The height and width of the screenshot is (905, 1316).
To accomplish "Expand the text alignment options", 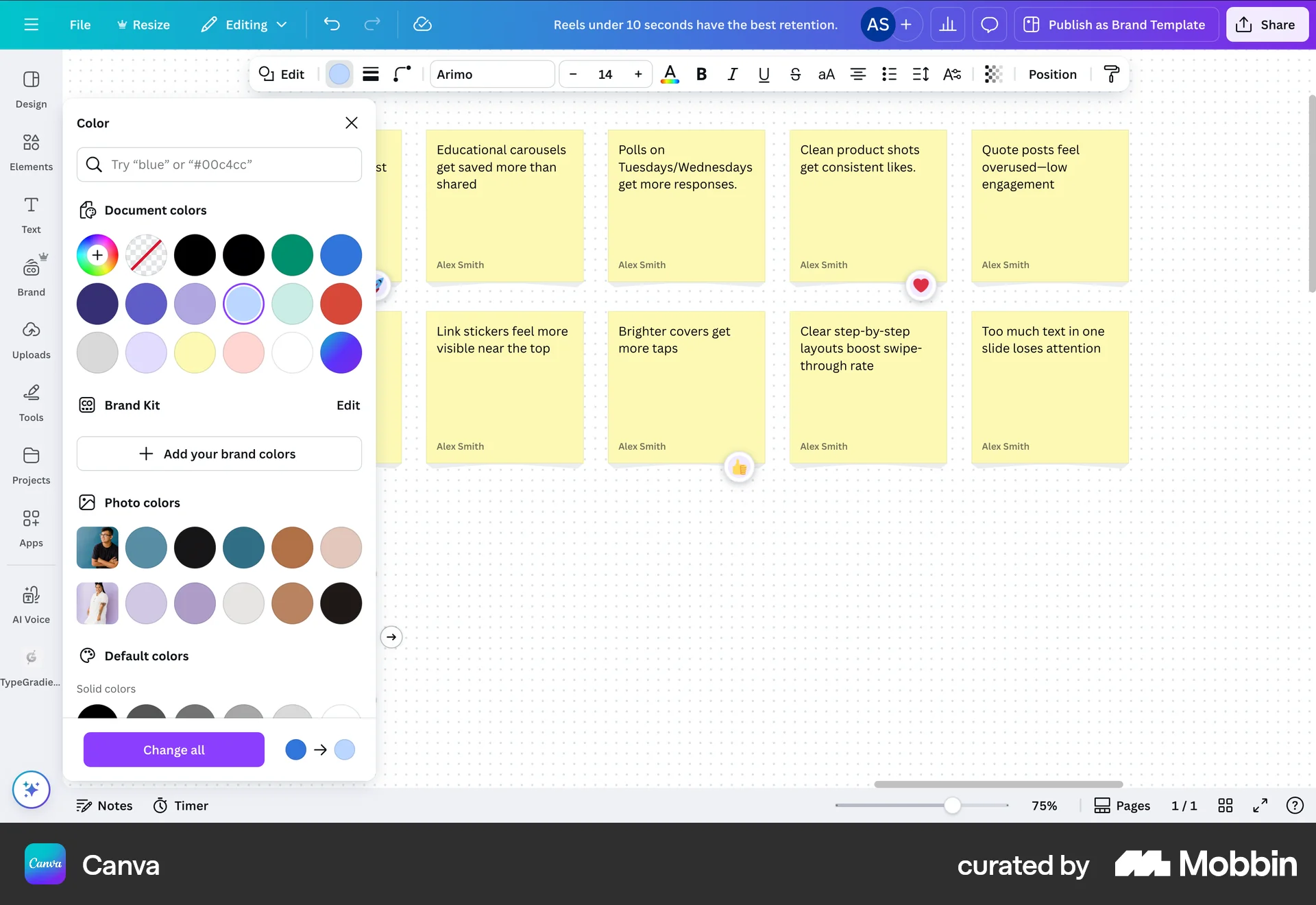I will pyautogui.click(x=857, y=74).
